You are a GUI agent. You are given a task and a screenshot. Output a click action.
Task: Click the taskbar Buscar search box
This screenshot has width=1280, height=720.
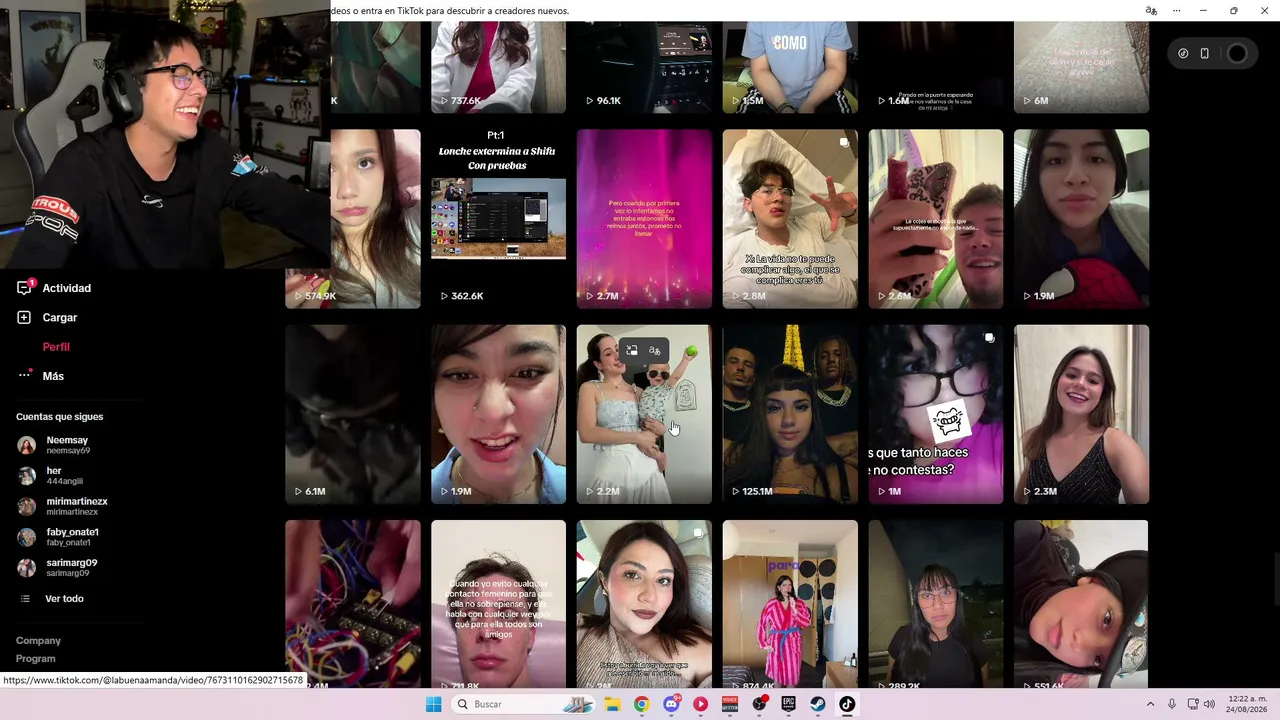(x=521, y=704)
